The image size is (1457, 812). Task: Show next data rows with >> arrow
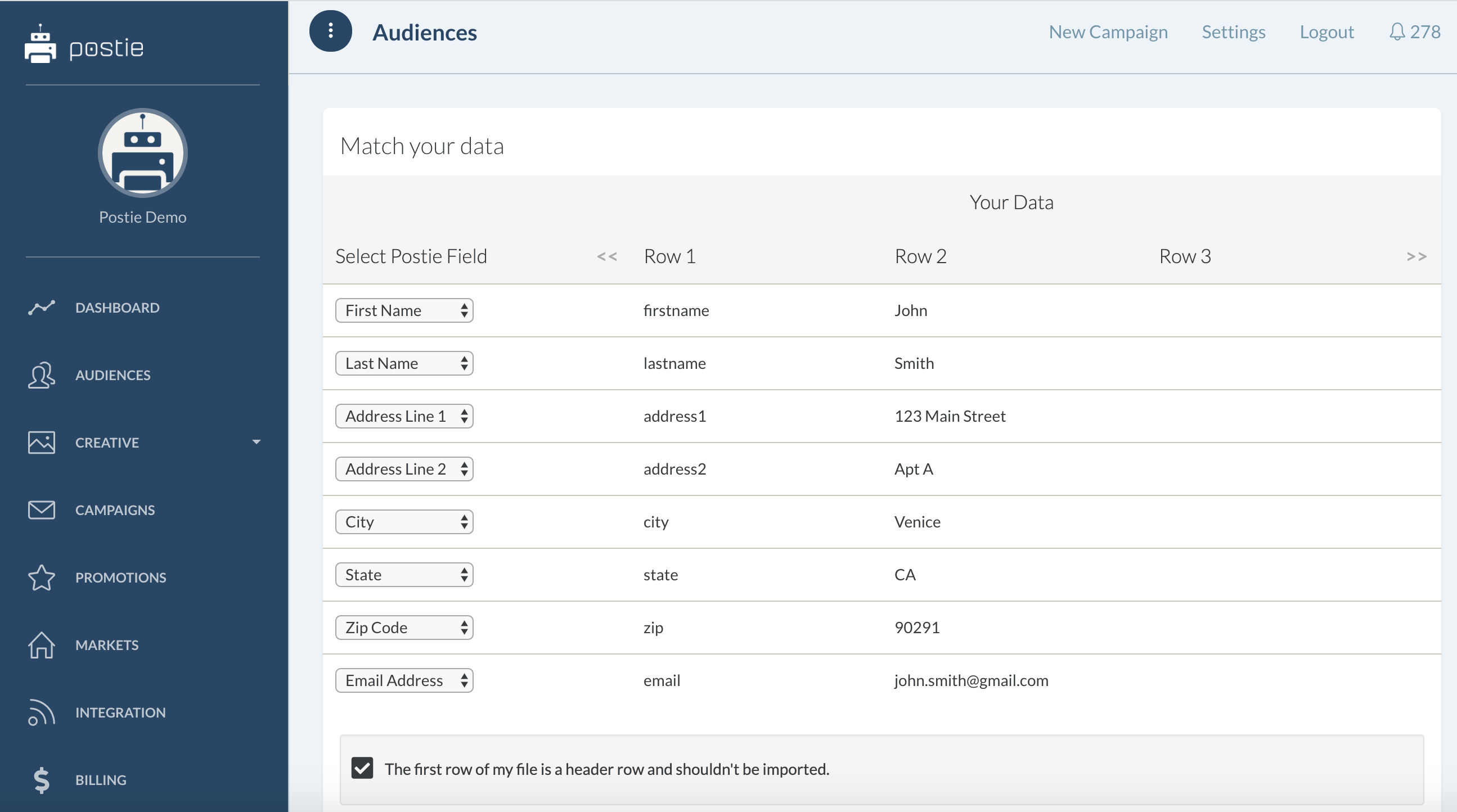[1416, 257]
